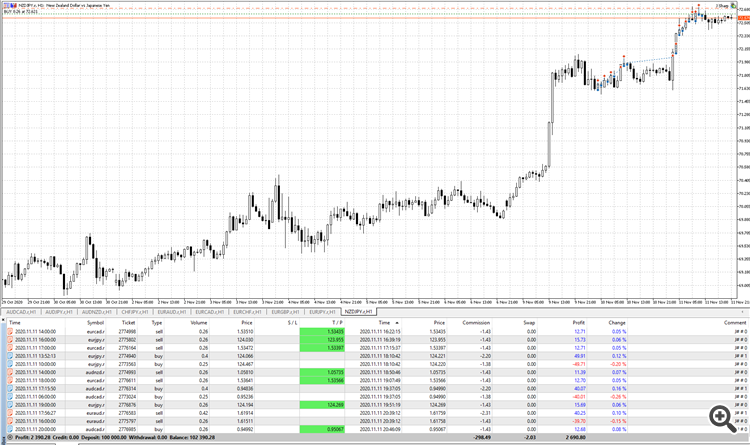Screen dimensions: 750x445
Task: Click the summary row circle icon beside Profit
Action: coord(10,437)
